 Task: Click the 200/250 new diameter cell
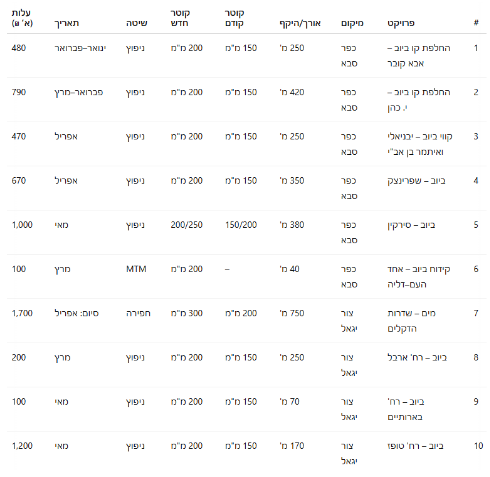tap(186, 225)
